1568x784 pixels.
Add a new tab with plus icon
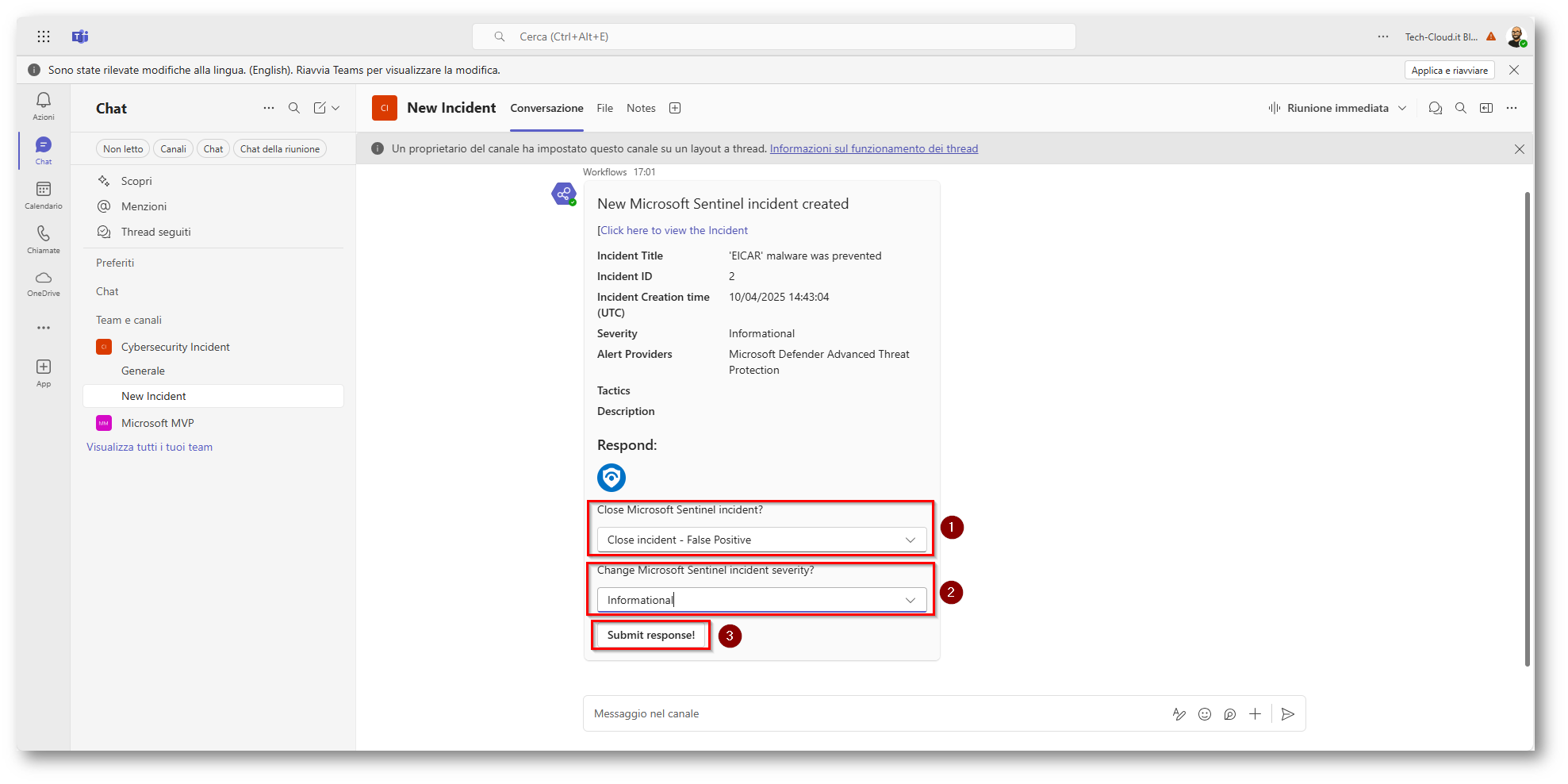[675, 108]
